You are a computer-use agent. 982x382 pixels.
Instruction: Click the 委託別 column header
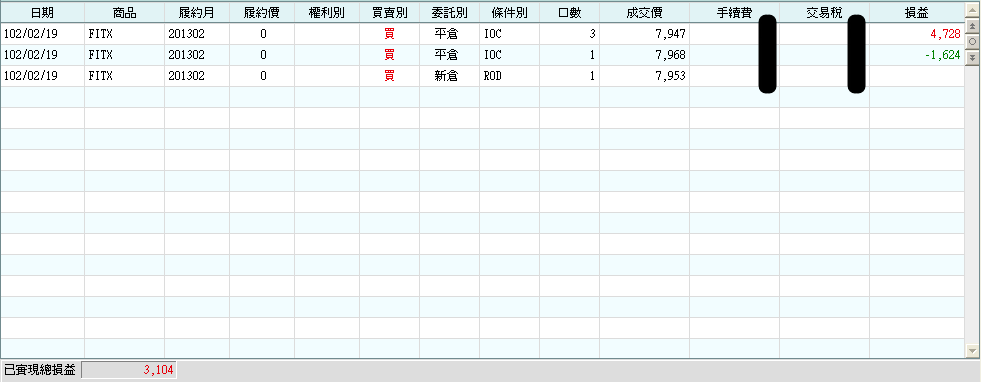pyautogui.click(x=449, y=12)
